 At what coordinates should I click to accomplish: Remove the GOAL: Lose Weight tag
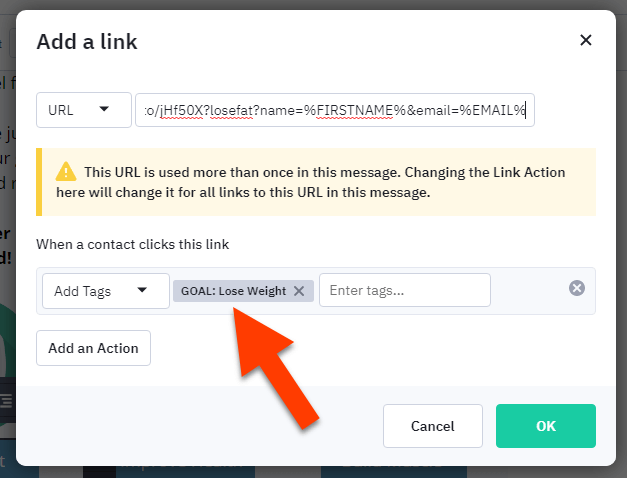(299, 291)
